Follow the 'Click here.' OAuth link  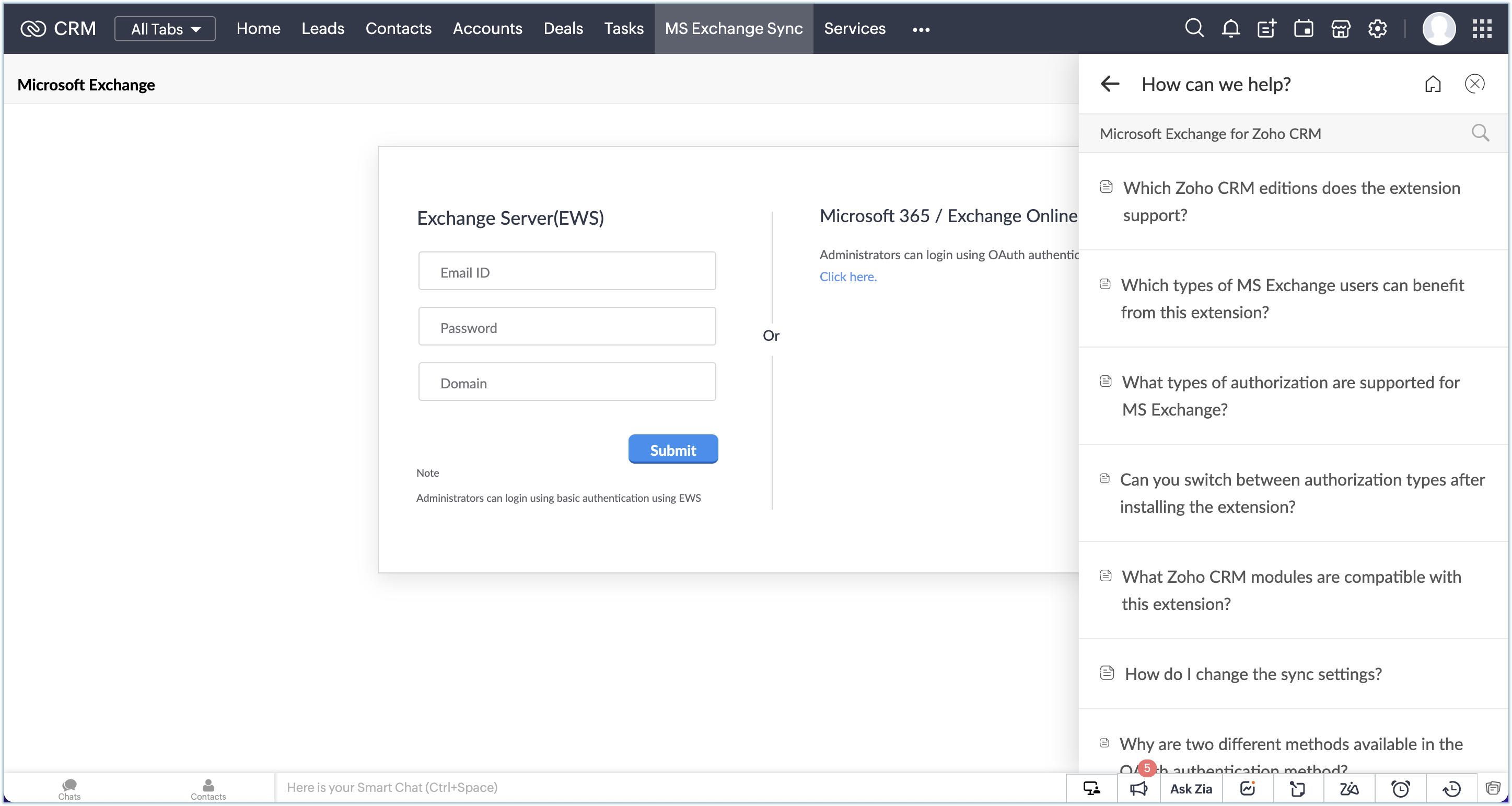click(847, 277)
